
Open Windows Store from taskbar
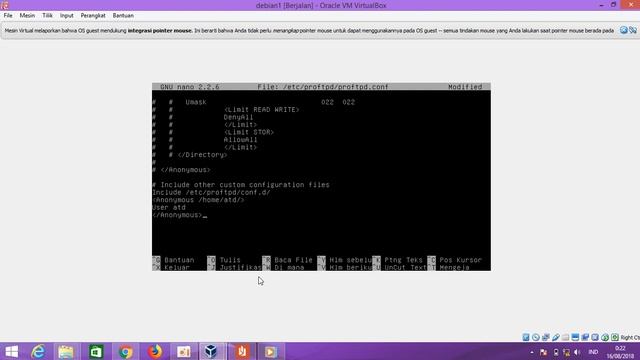(96, 351)
